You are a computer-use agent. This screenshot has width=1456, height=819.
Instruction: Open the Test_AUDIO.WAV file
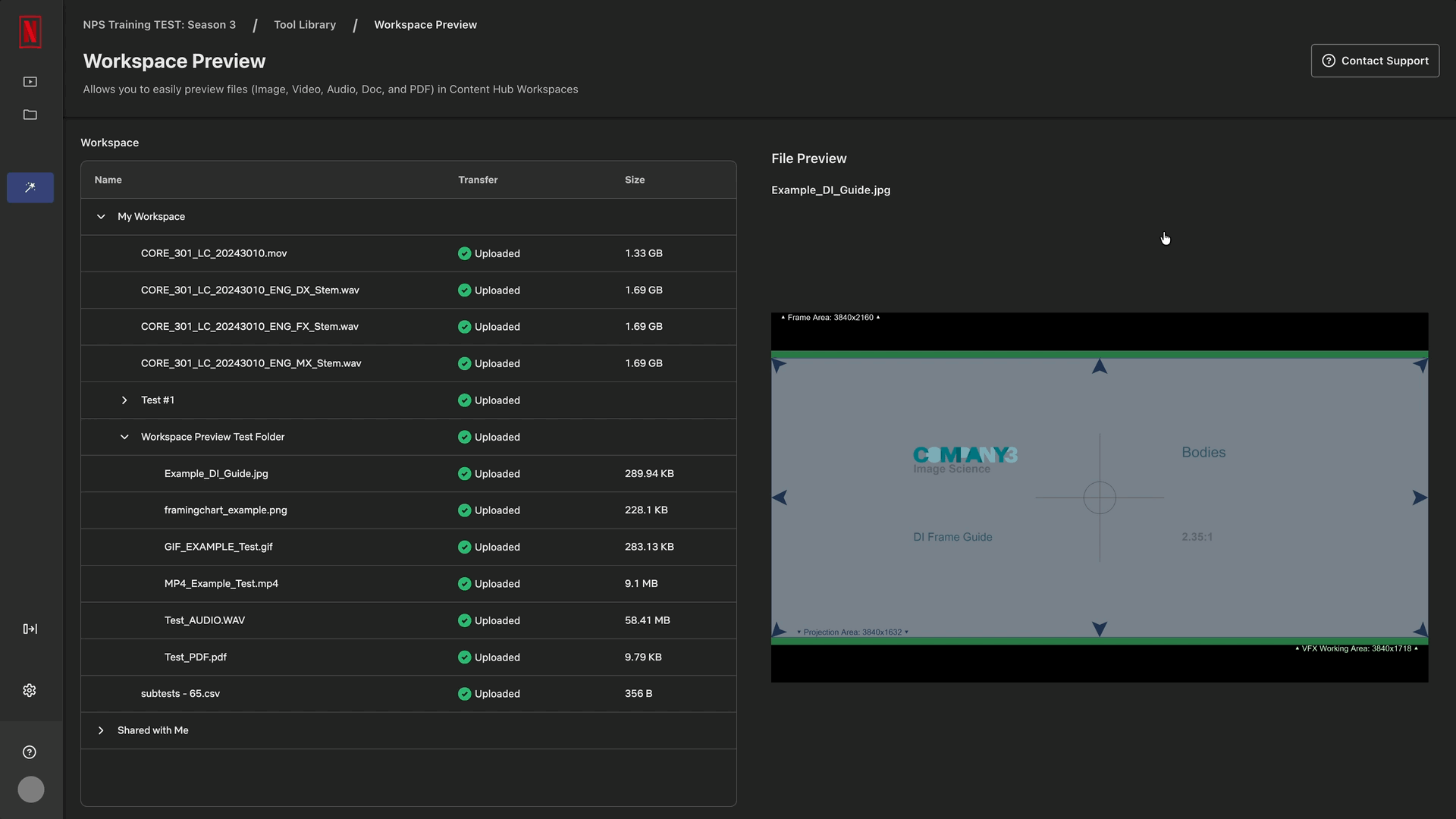click(204, 620)
